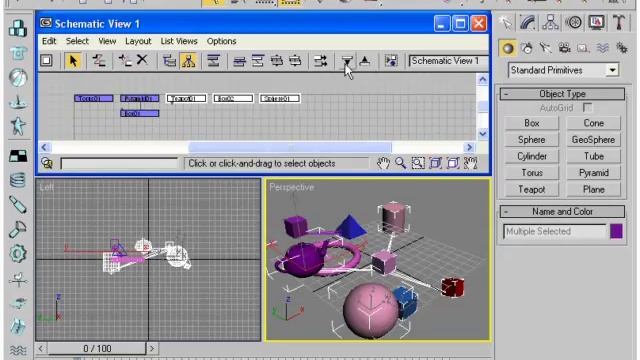Click the Collapse Selected up-arrow icon
640x360 pixels.
click(364, 61)
